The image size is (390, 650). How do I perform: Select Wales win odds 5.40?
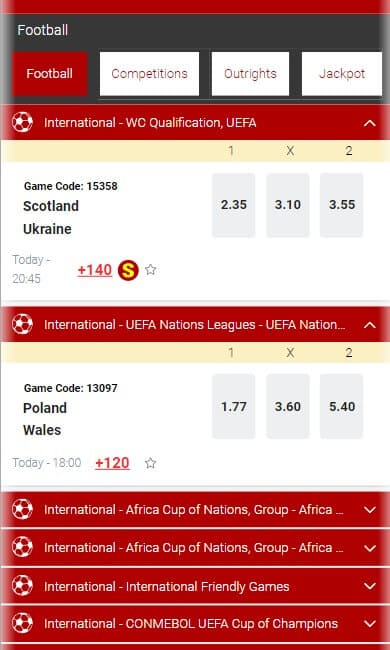pyautogui.click(x=342, y=406)
